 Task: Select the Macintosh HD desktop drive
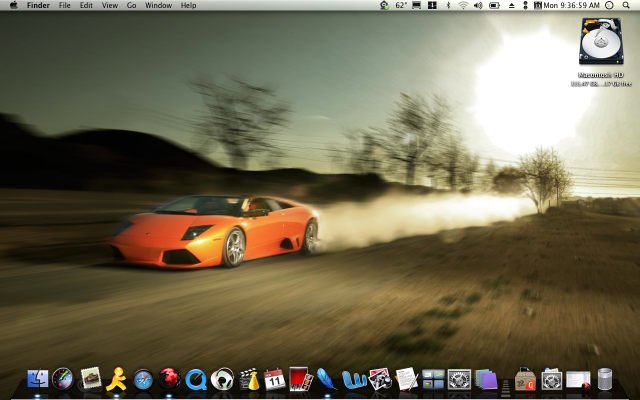pos(601,41)
